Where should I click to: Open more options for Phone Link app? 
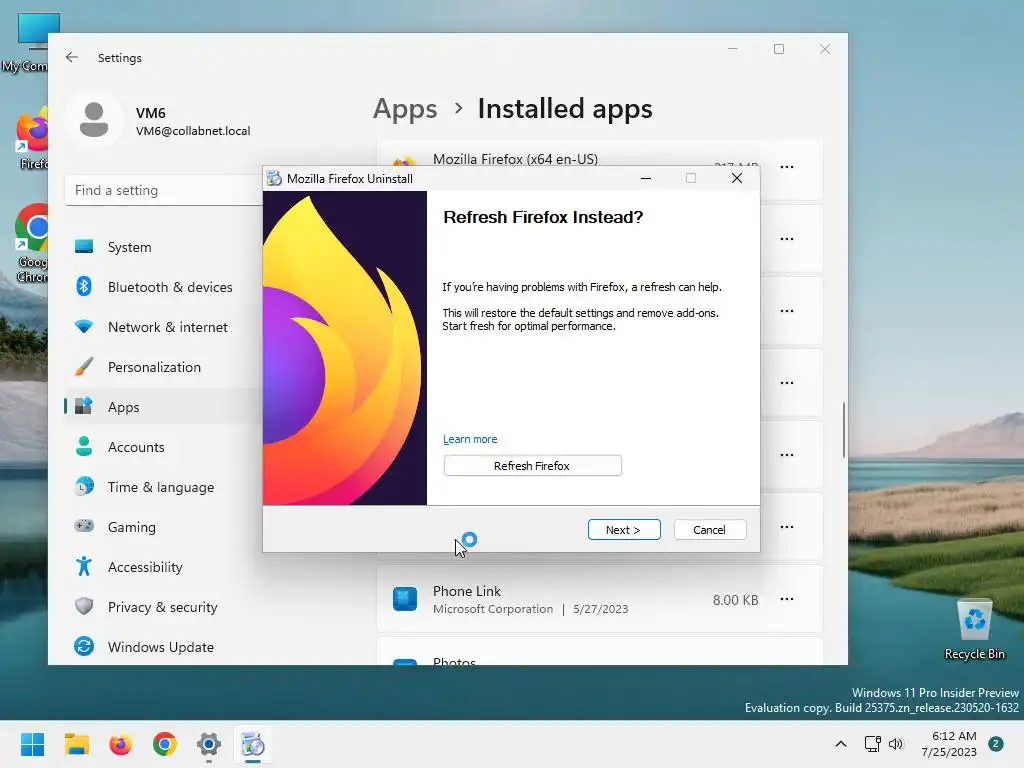point(787,599)
